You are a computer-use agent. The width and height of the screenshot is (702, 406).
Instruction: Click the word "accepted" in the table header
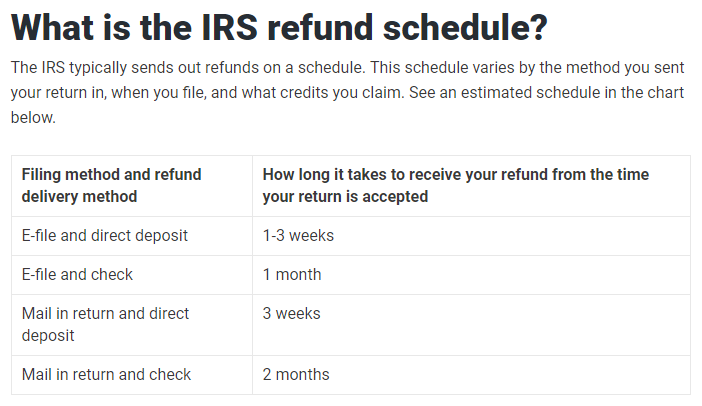[x=399, y=196]
